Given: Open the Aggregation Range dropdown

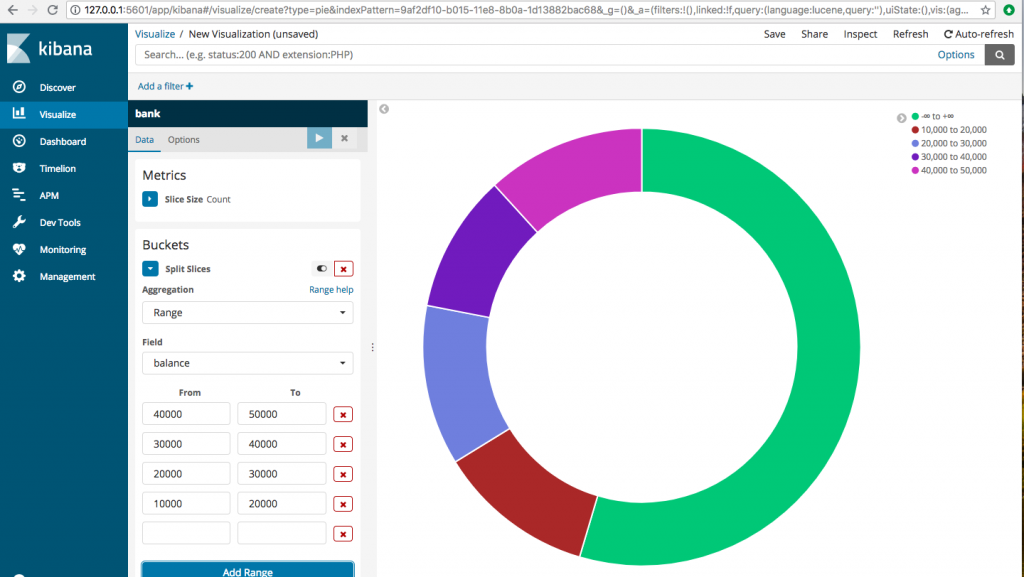Looking at the screenshot, I should (x=248, y=313).
